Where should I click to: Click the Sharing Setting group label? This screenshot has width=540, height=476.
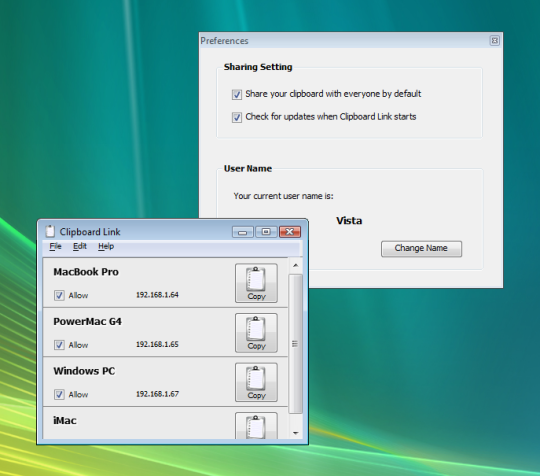258,67
